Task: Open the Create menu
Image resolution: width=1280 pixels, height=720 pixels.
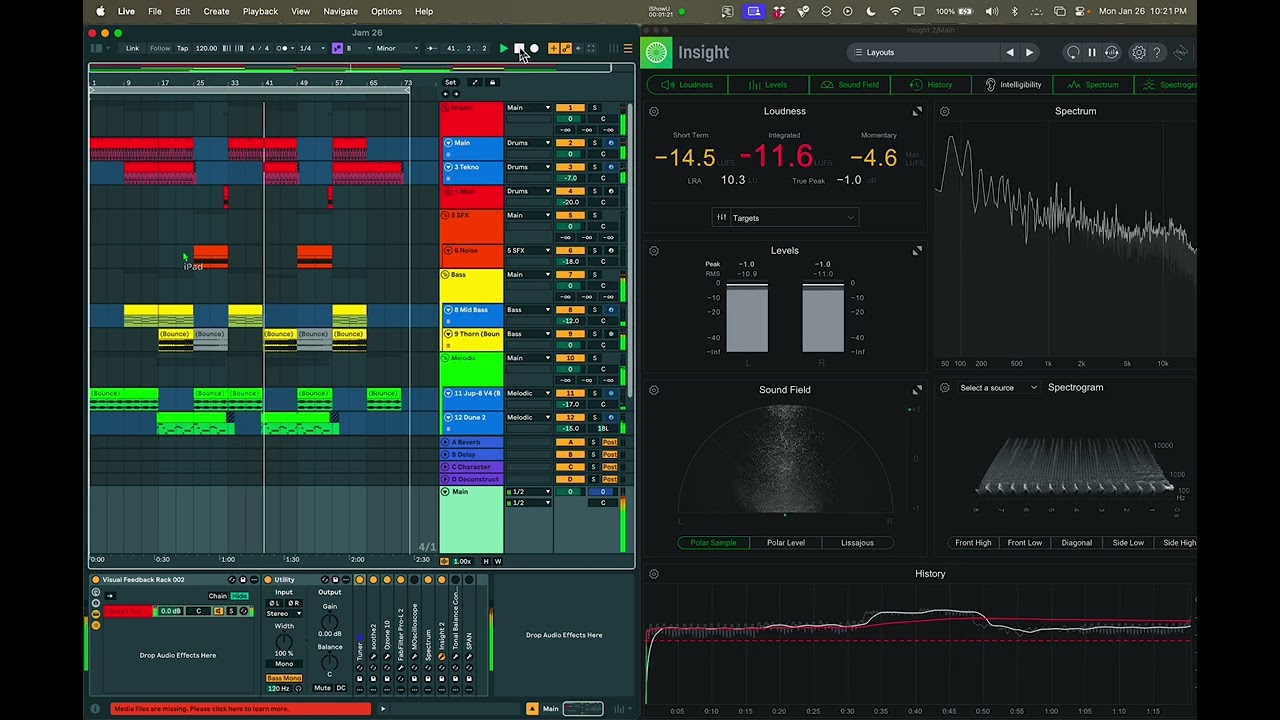Action: [216, 11]
